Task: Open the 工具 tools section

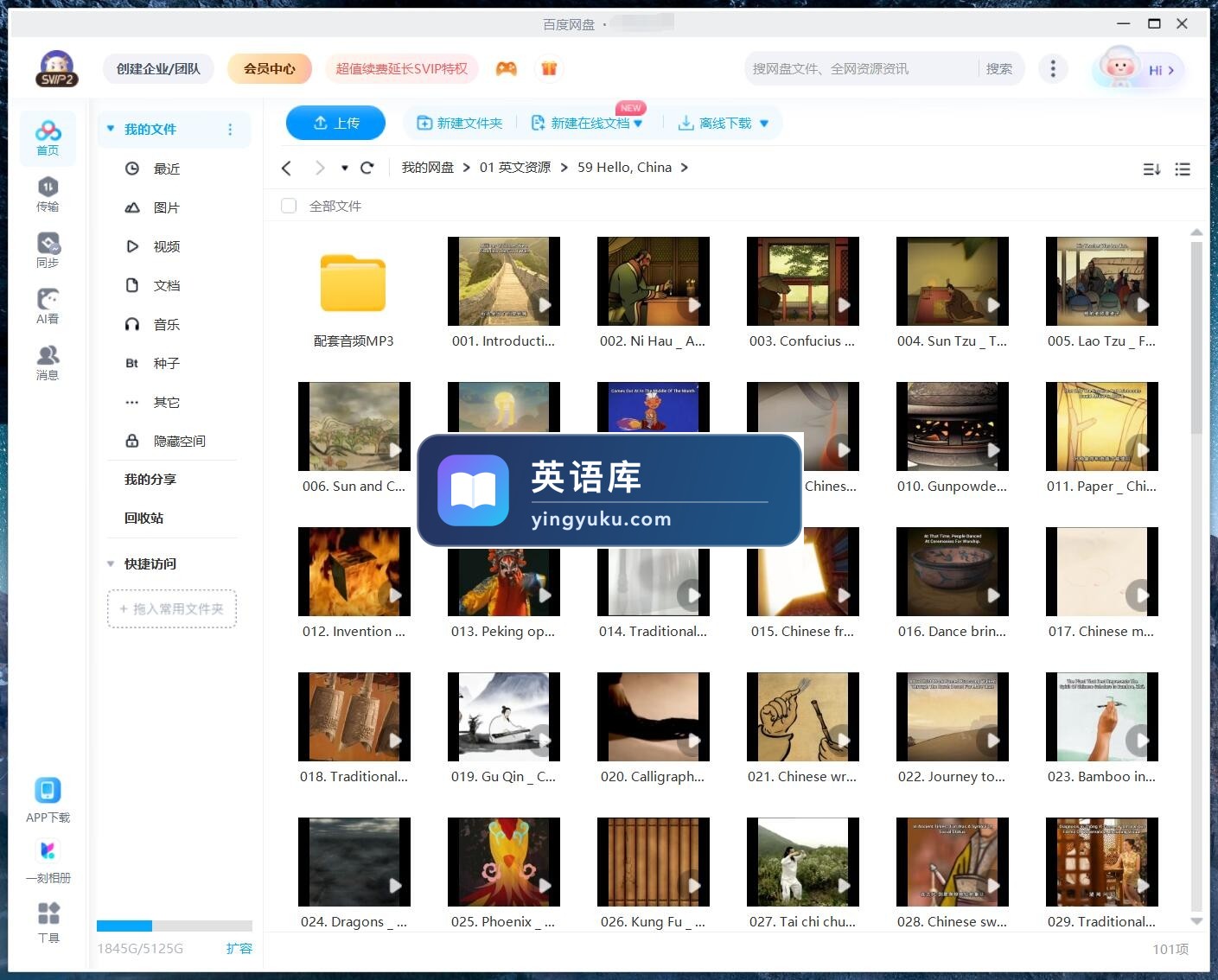Action: (48, 922)
